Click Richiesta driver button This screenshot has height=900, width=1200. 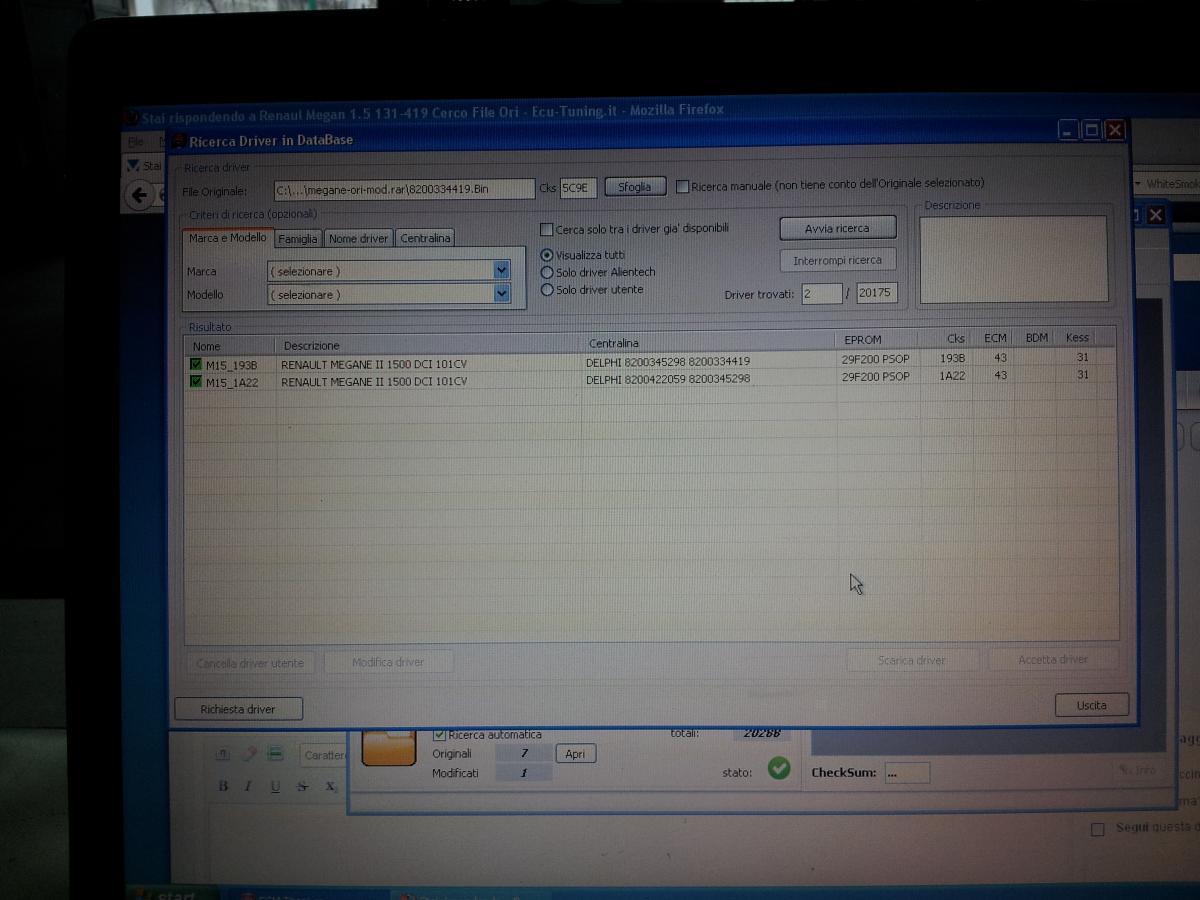click(238, 709)
